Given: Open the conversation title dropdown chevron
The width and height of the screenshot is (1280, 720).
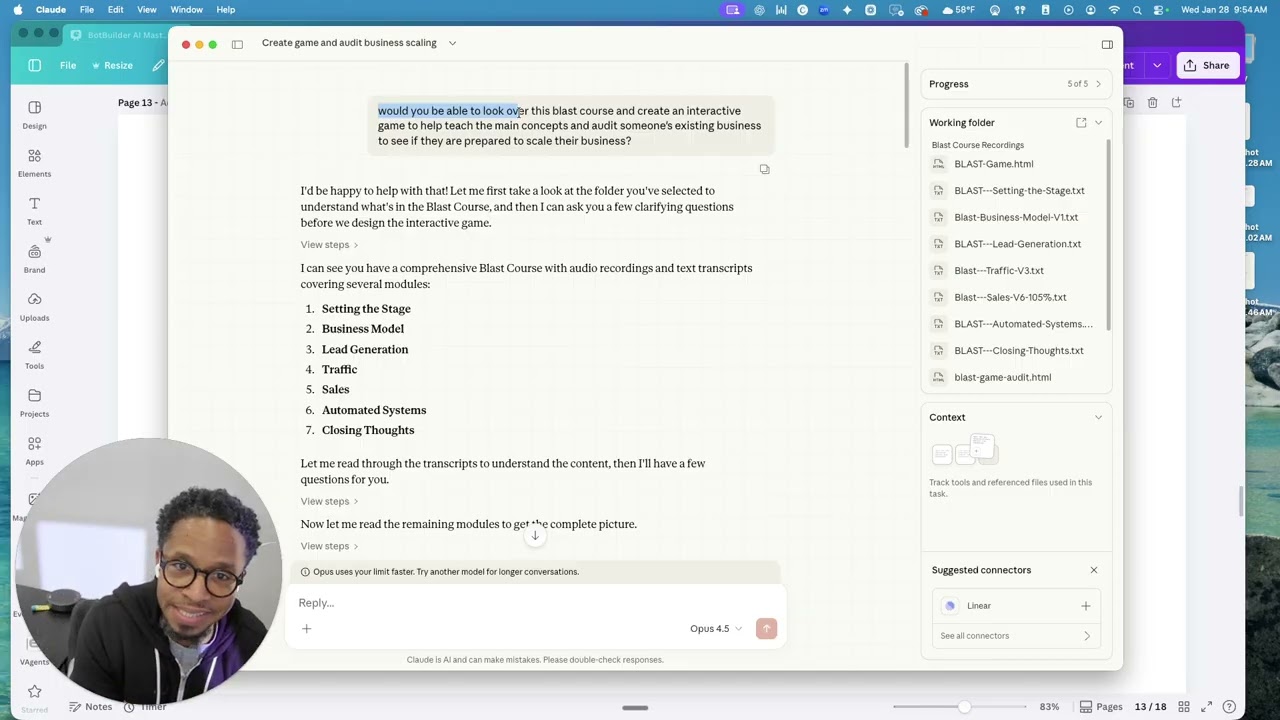Looking at the screenshot, I should pos(452,43).
